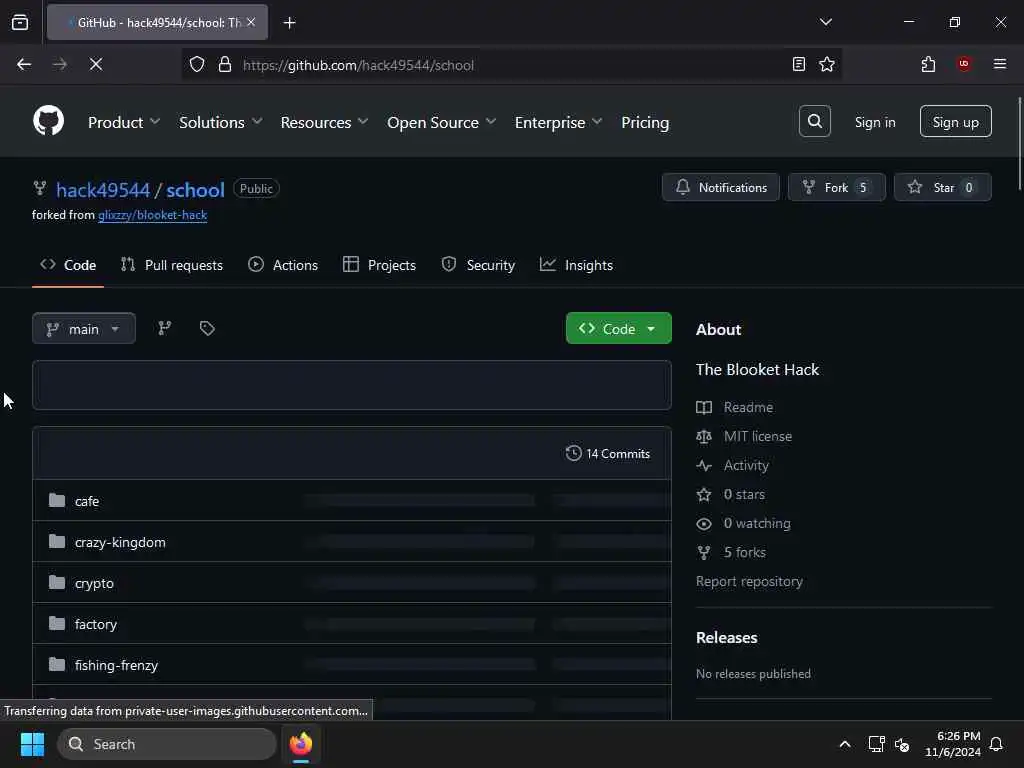The width and height of the screenshot is (1024, 768).
Task: Click Sign in
Action: 874,122
